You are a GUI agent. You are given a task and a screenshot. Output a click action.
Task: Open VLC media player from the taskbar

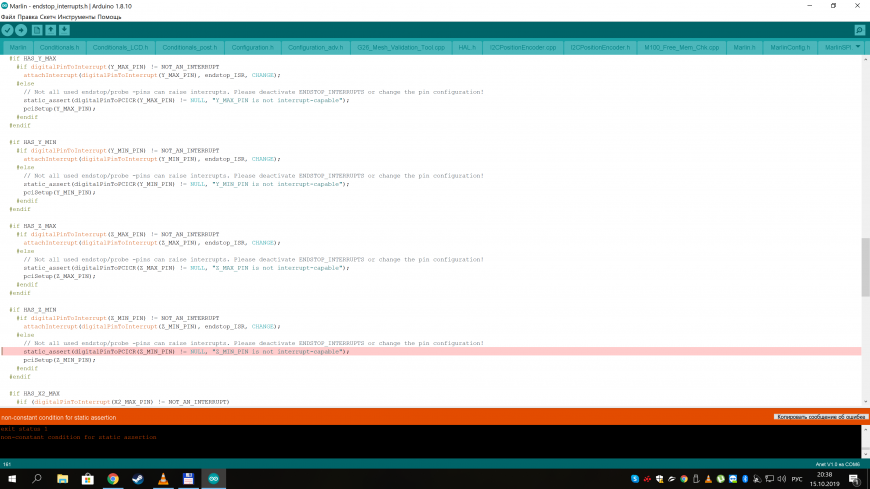[163, 478]
